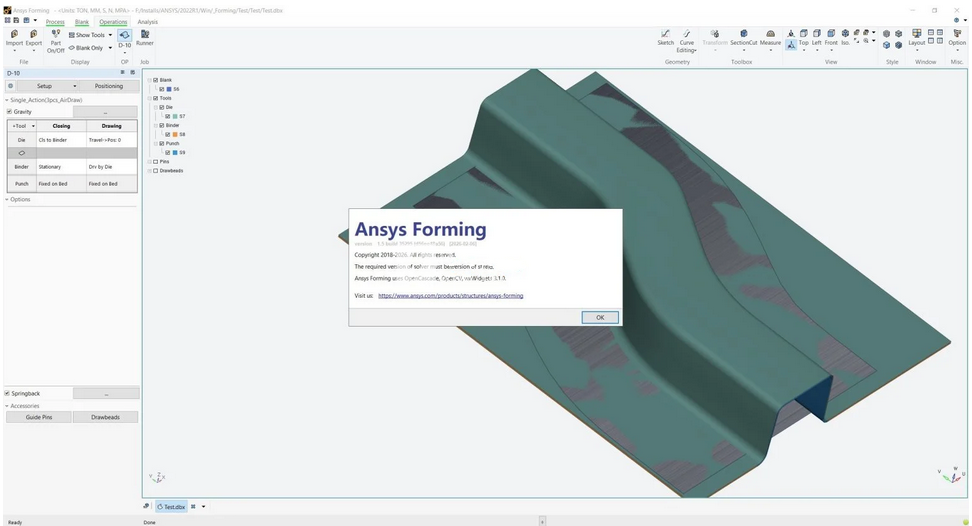This screenshot has width=972, height=526.
Task: Expand the Options section
Action: (20, 200)
